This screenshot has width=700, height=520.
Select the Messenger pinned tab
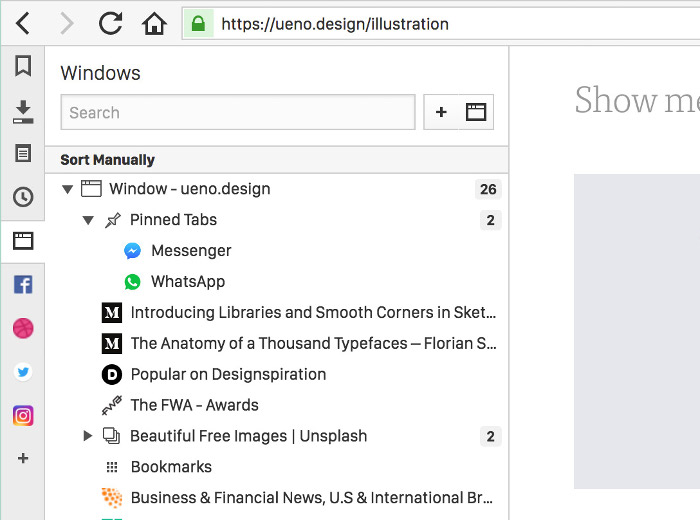pyautogui.click(x=190, y=251)
